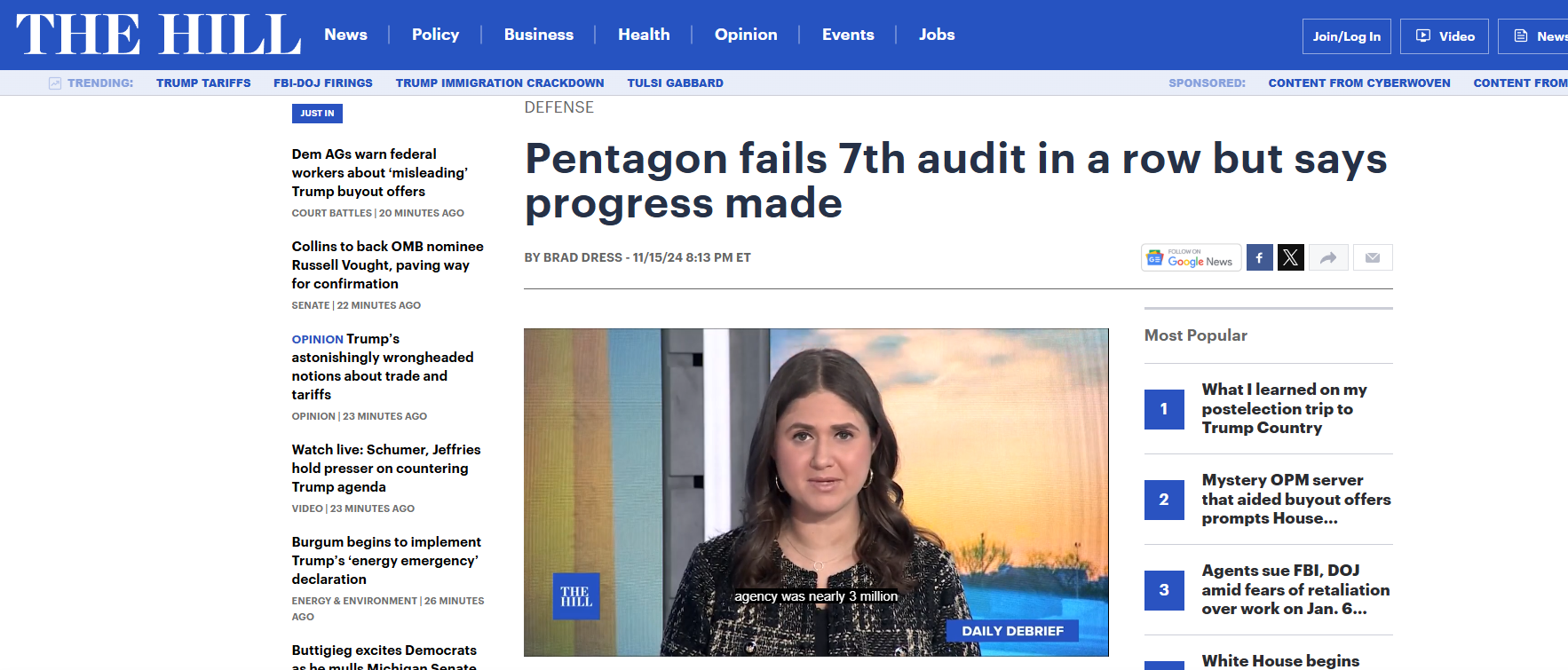Follow on Google News badge

[1191, 257]
